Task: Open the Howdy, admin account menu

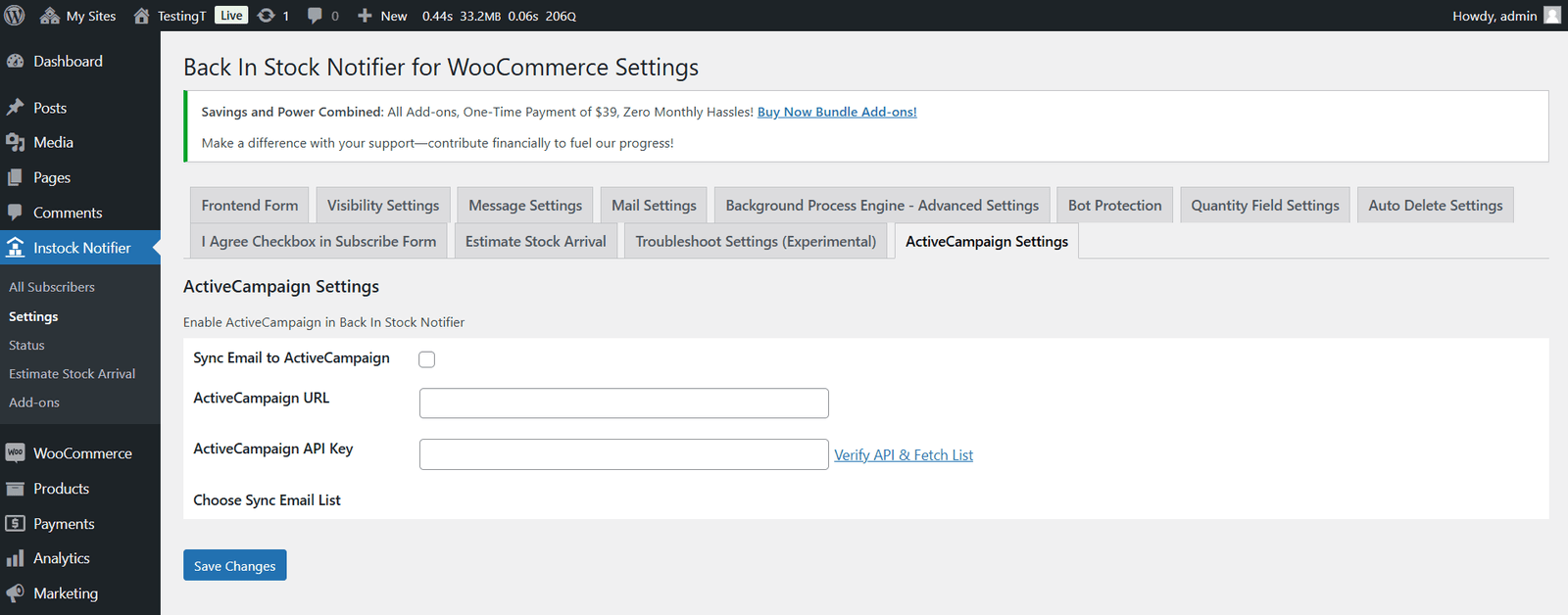Action: pos(1506,16)
